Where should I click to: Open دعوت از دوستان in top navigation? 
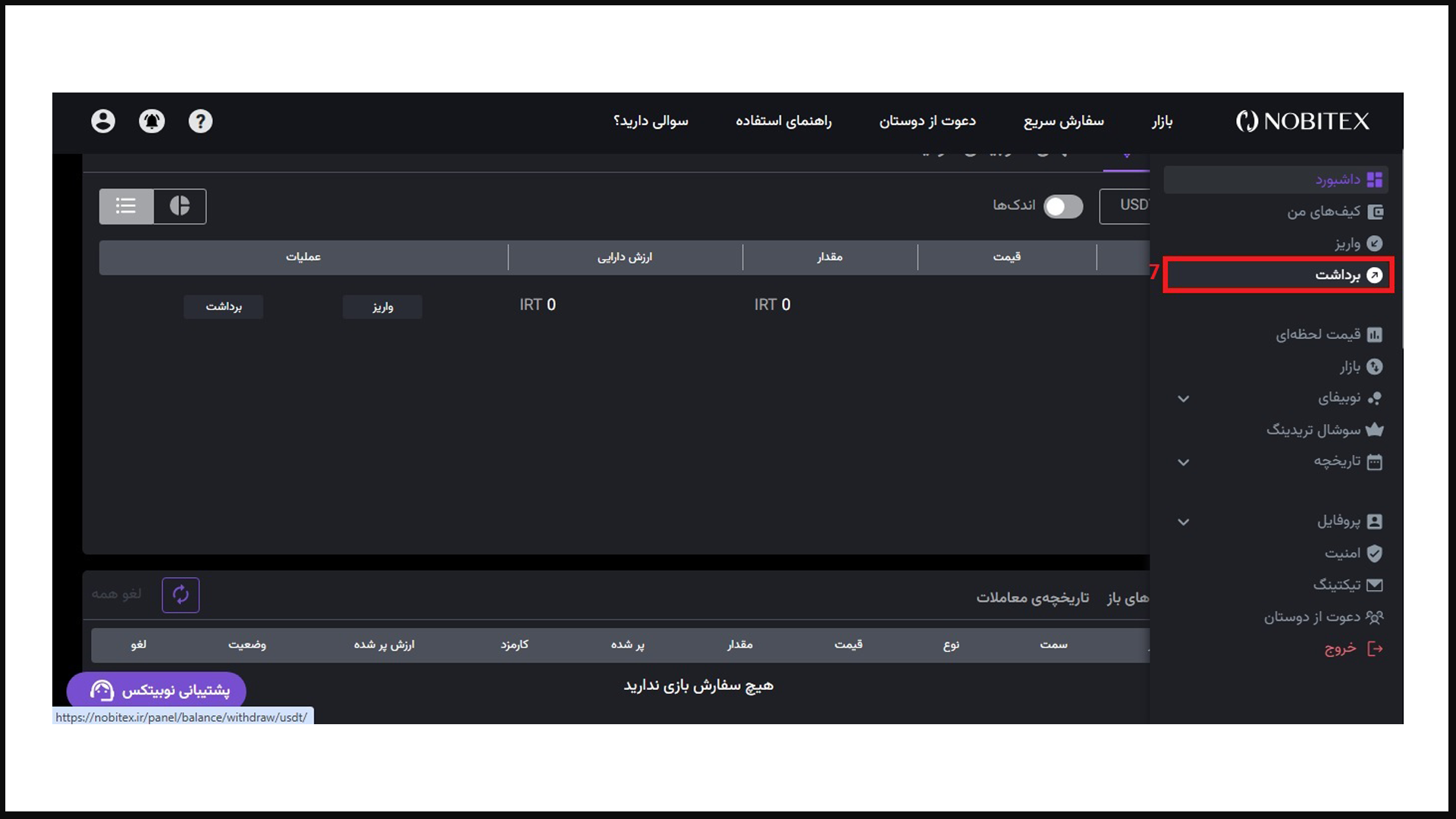click(x=927, y=121)
